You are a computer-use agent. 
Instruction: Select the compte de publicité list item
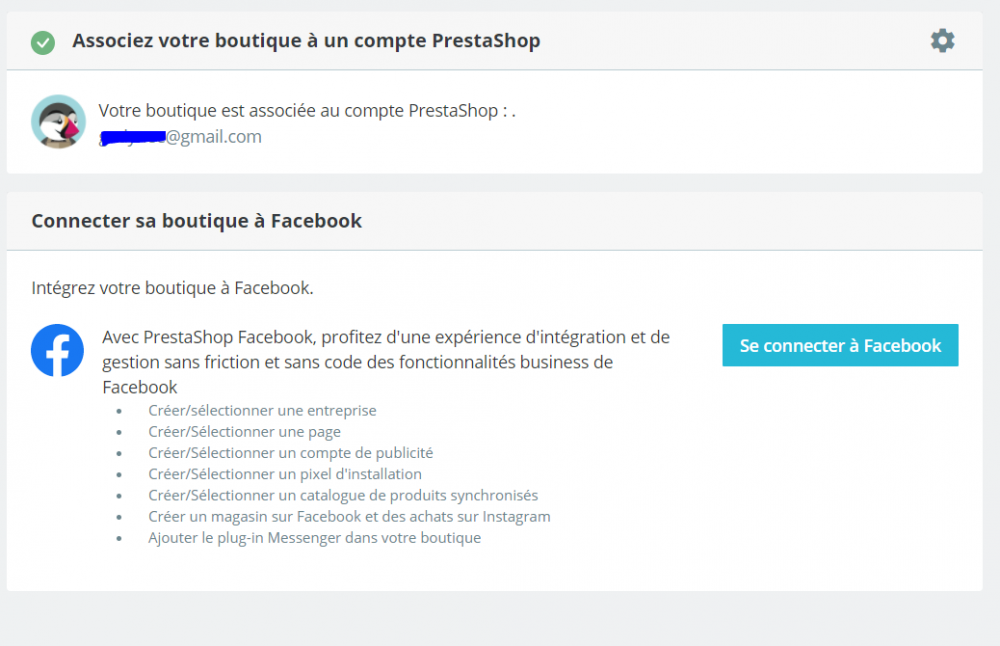click(290, 453)
